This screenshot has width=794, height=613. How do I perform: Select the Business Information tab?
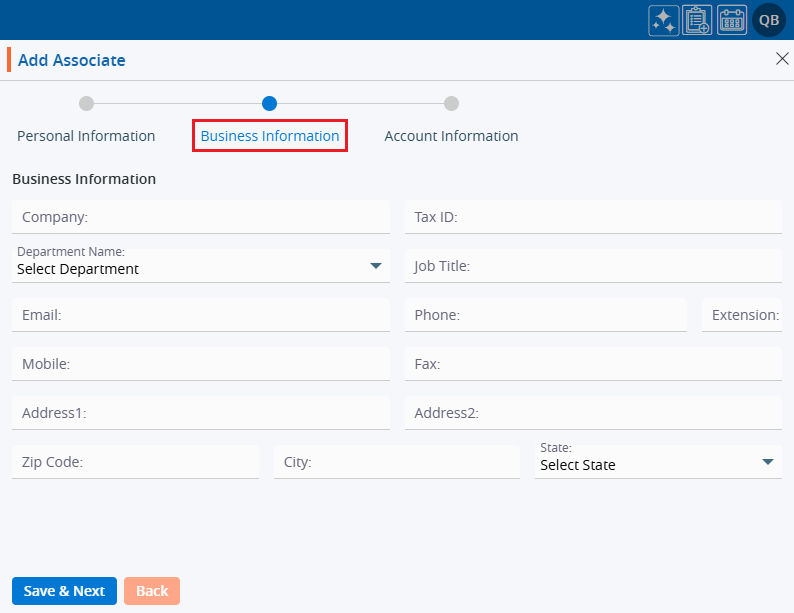coord(269,136)
